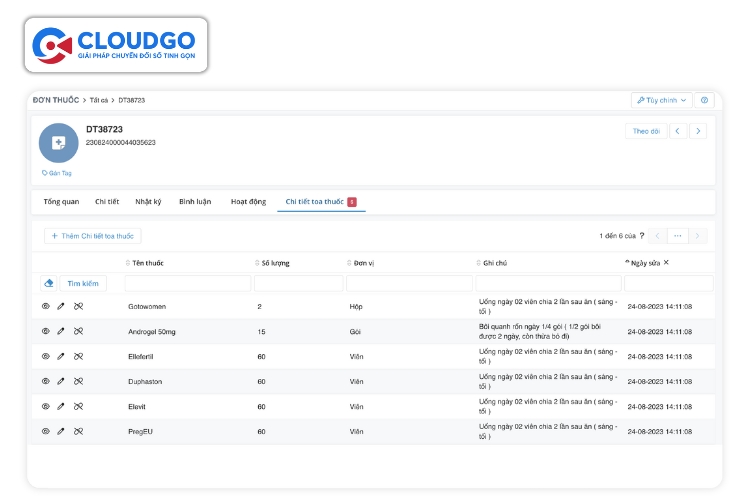Remove the Ngày sửa sort with the X
This screenshot has height=500, width=750.
(666, 263)
